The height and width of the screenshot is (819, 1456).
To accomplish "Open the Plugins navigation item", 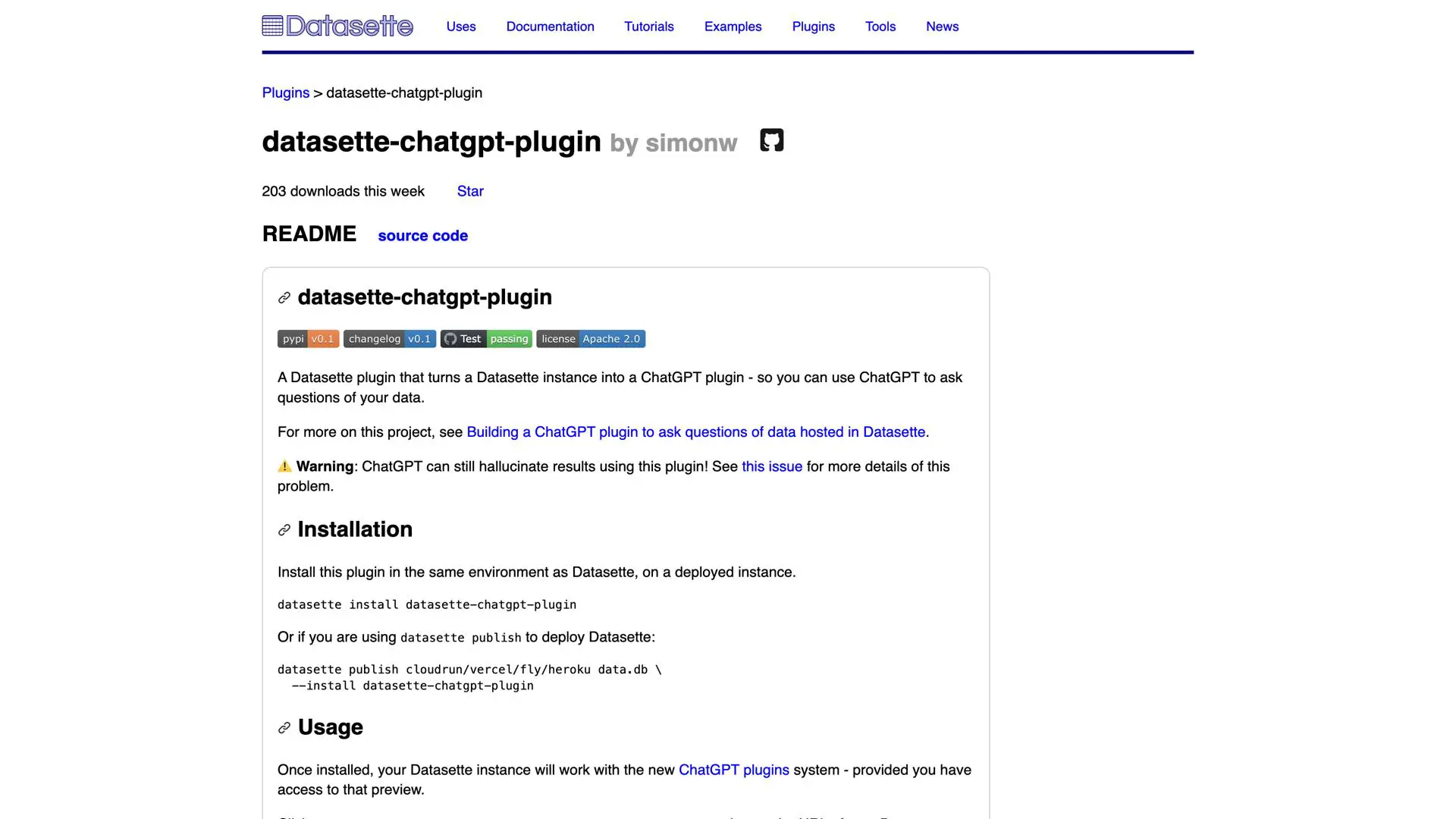I will coord(813,27).
